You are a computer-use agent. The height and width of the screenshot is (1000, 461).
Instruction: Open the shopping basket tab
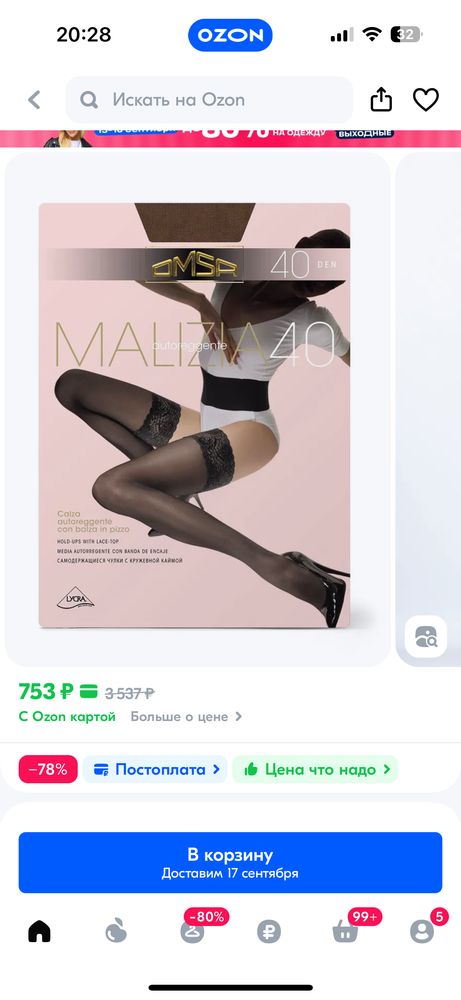[345, 932]
